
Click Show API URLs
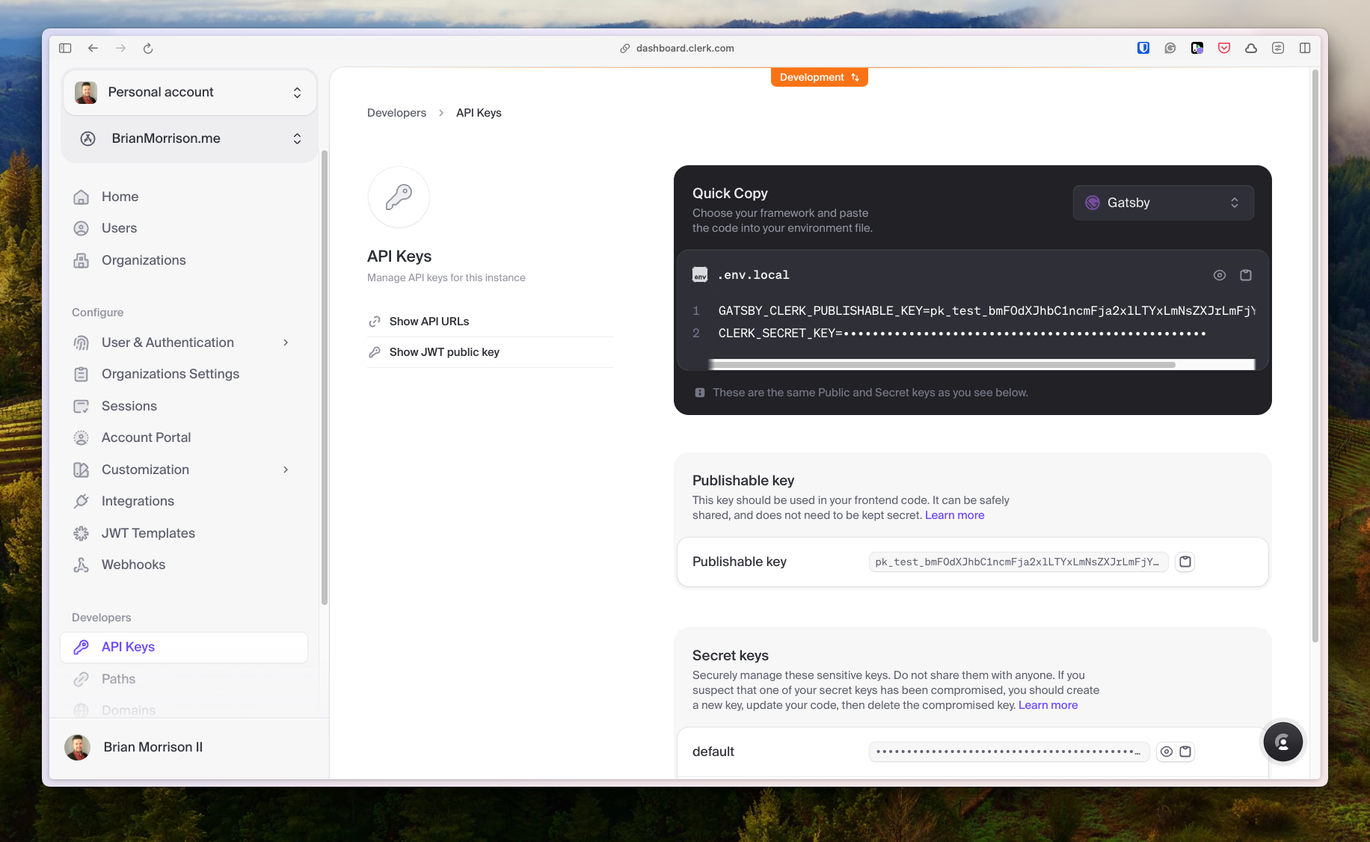coord(429,321)
